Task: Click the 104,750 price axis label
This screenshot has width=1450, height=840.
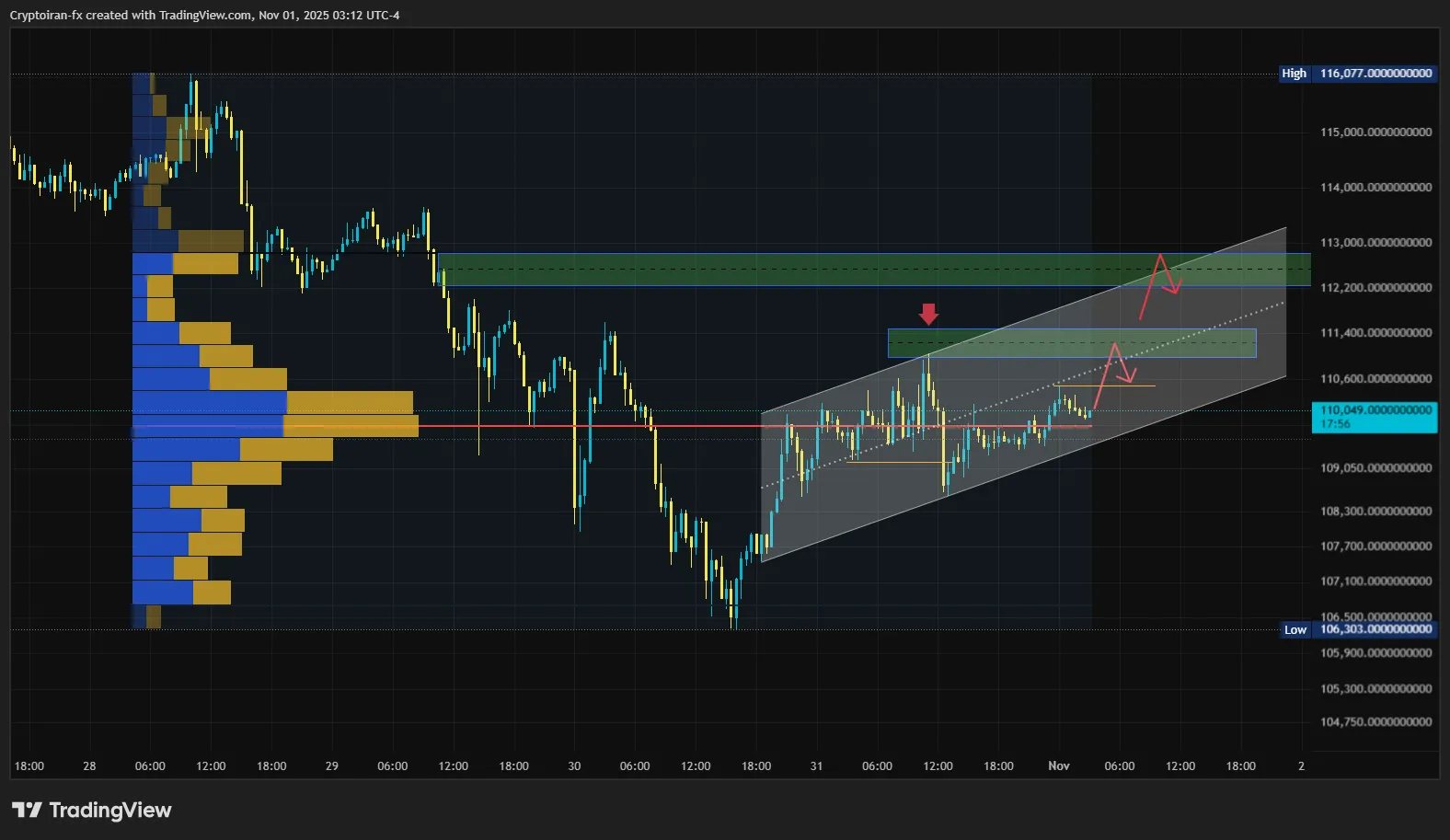Action: point(1375,722)
